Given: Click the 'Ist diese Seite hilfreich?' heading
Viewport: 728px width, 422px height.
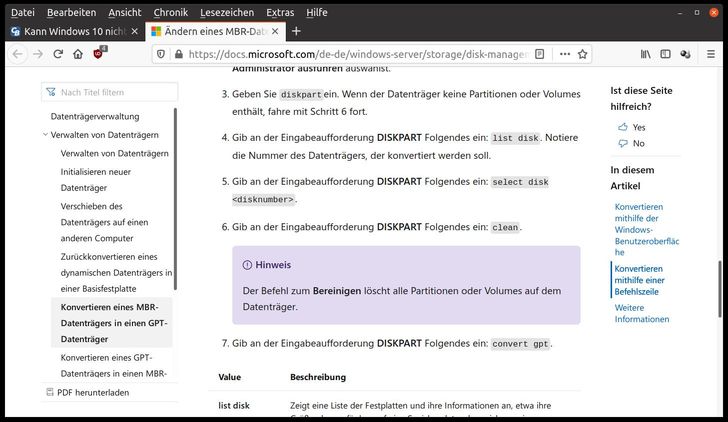Looking at the screenshot, I should pyautogui.click(x=641, y=98).
